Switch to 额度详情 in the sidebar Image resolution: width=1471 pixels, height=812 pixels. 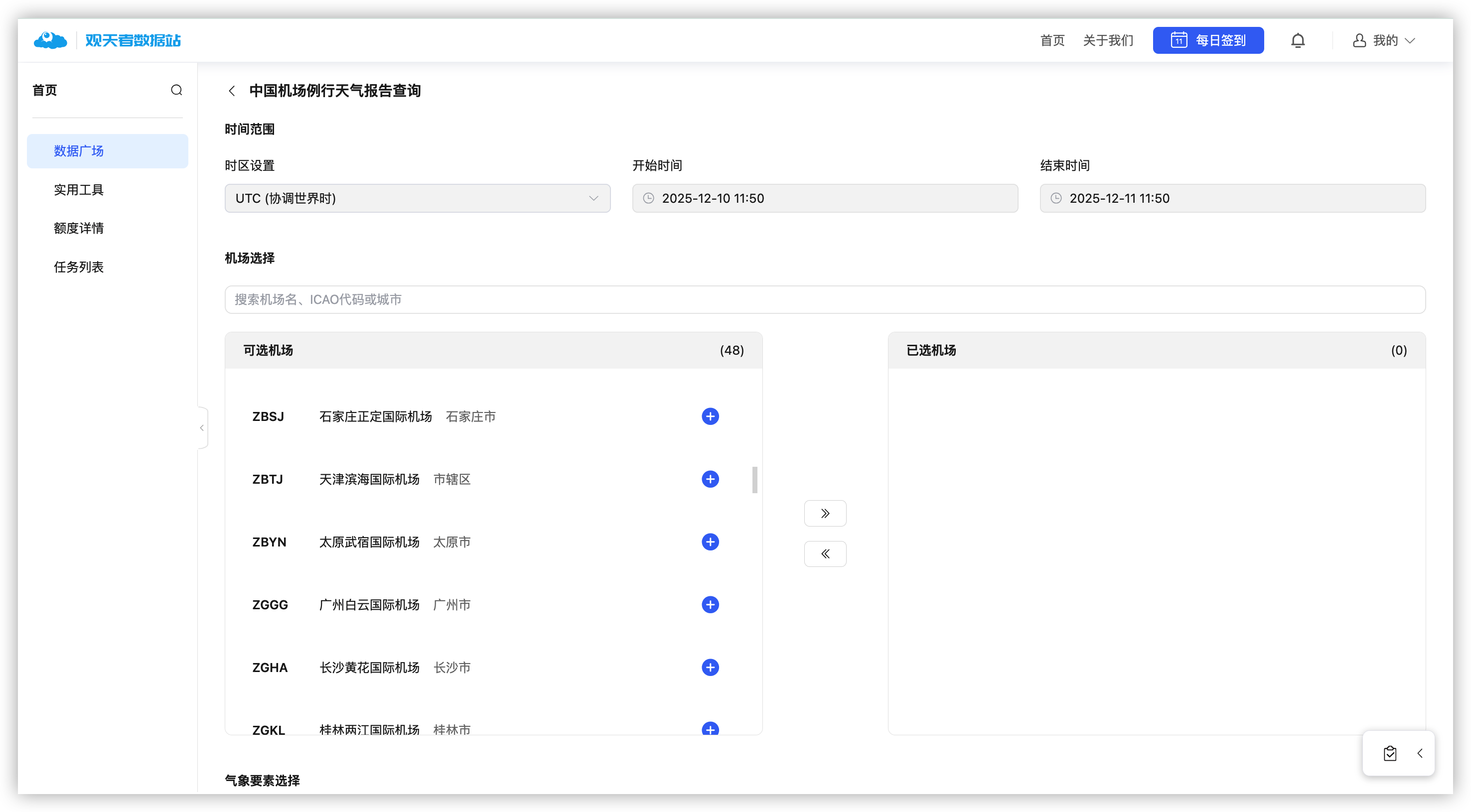[79, 228]
